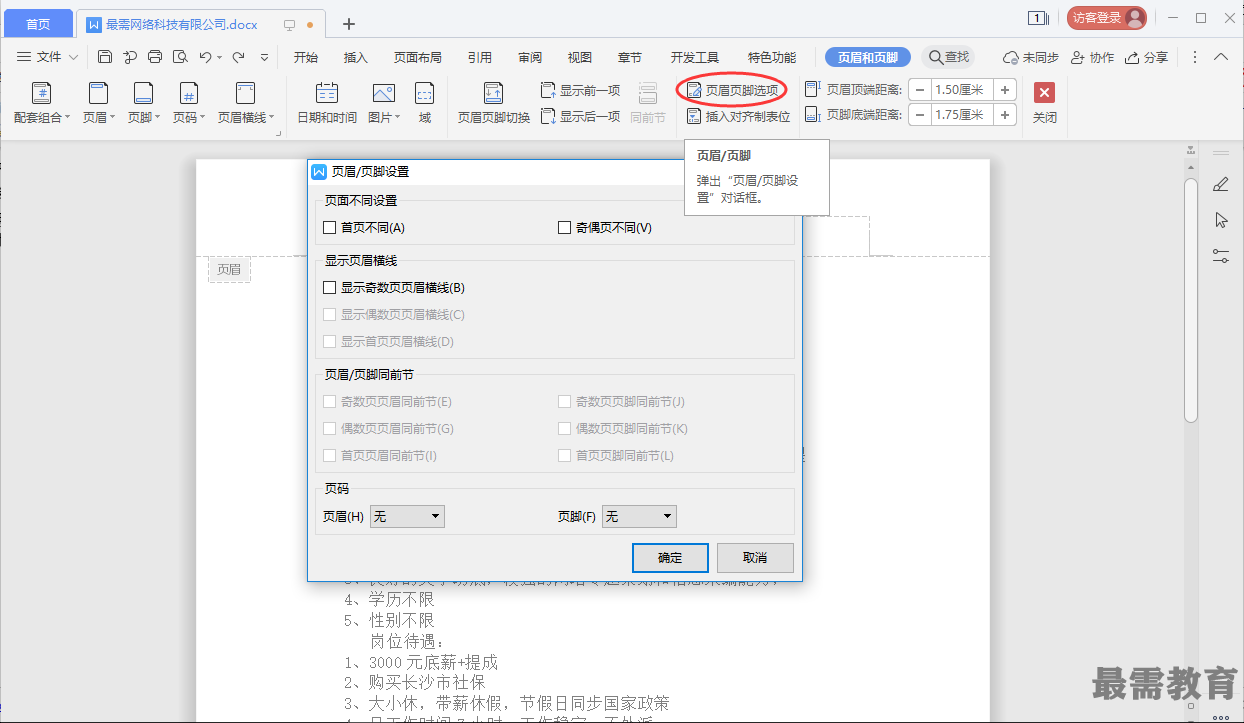Increase 页脚底端距离 with plus button
The height and width of the screenshot is (723, 1244).
click(x=1006, y=115)
